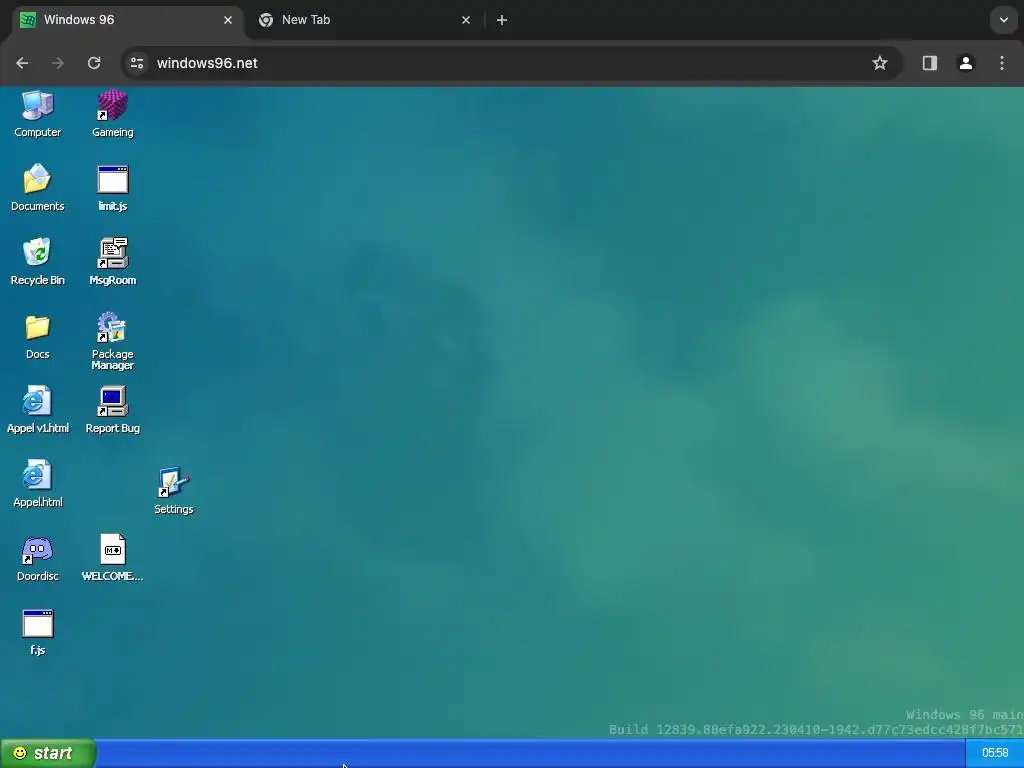Open the Docs folder icon

point(37,337)
